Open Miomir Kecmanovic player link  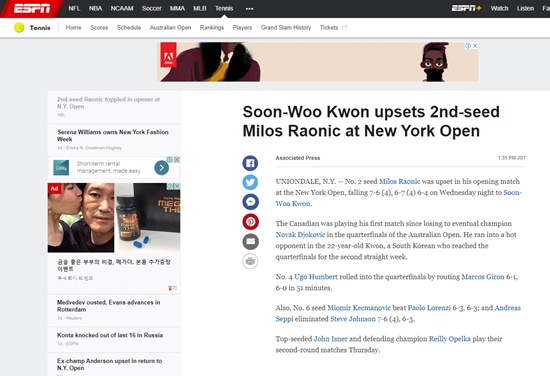359,308
